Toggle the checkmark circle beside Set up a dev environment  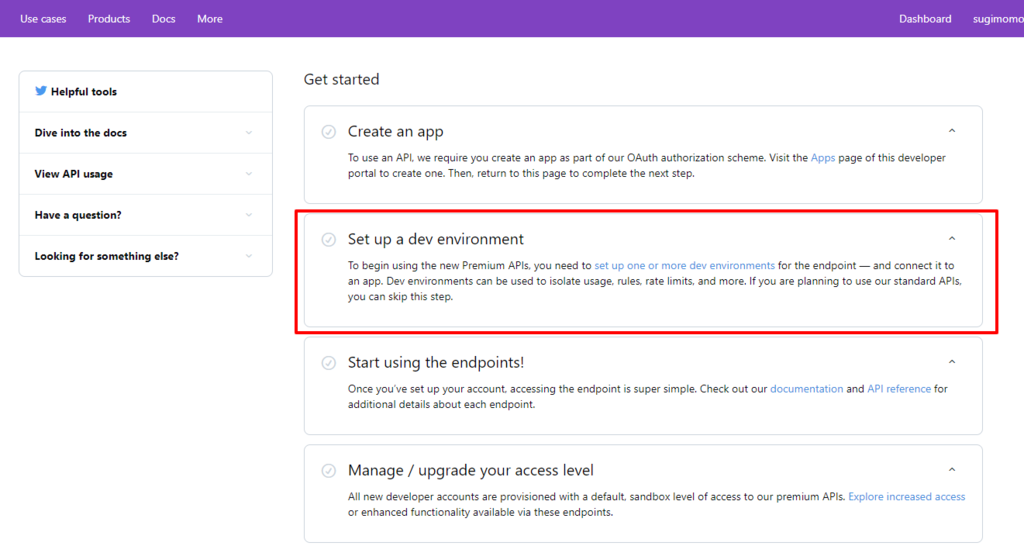(328, 240)
